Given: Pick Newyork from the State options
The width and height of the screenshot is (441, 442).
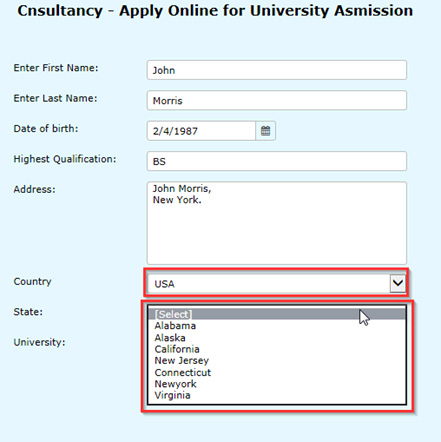Looking at the screenshot, I should pyautogui.click(x=175, y=384).
